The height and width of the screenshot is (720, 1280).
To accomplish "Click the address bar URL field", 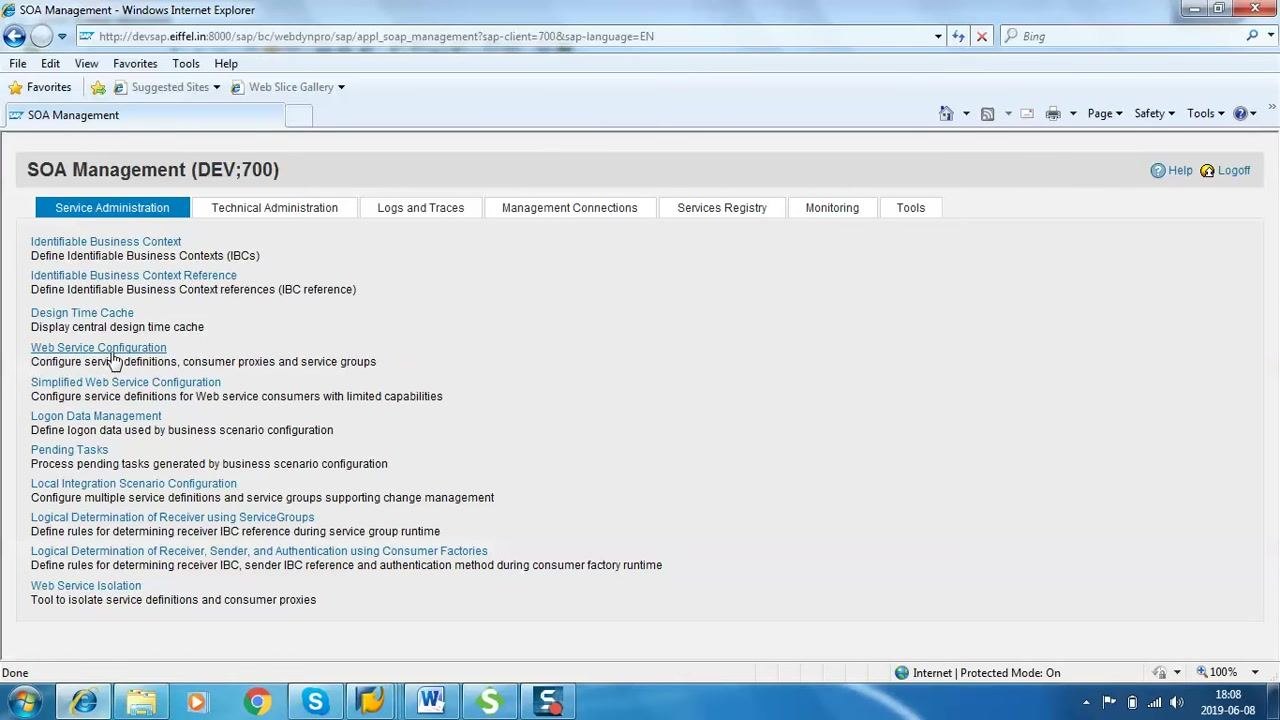I will click(x=510, y=36).
